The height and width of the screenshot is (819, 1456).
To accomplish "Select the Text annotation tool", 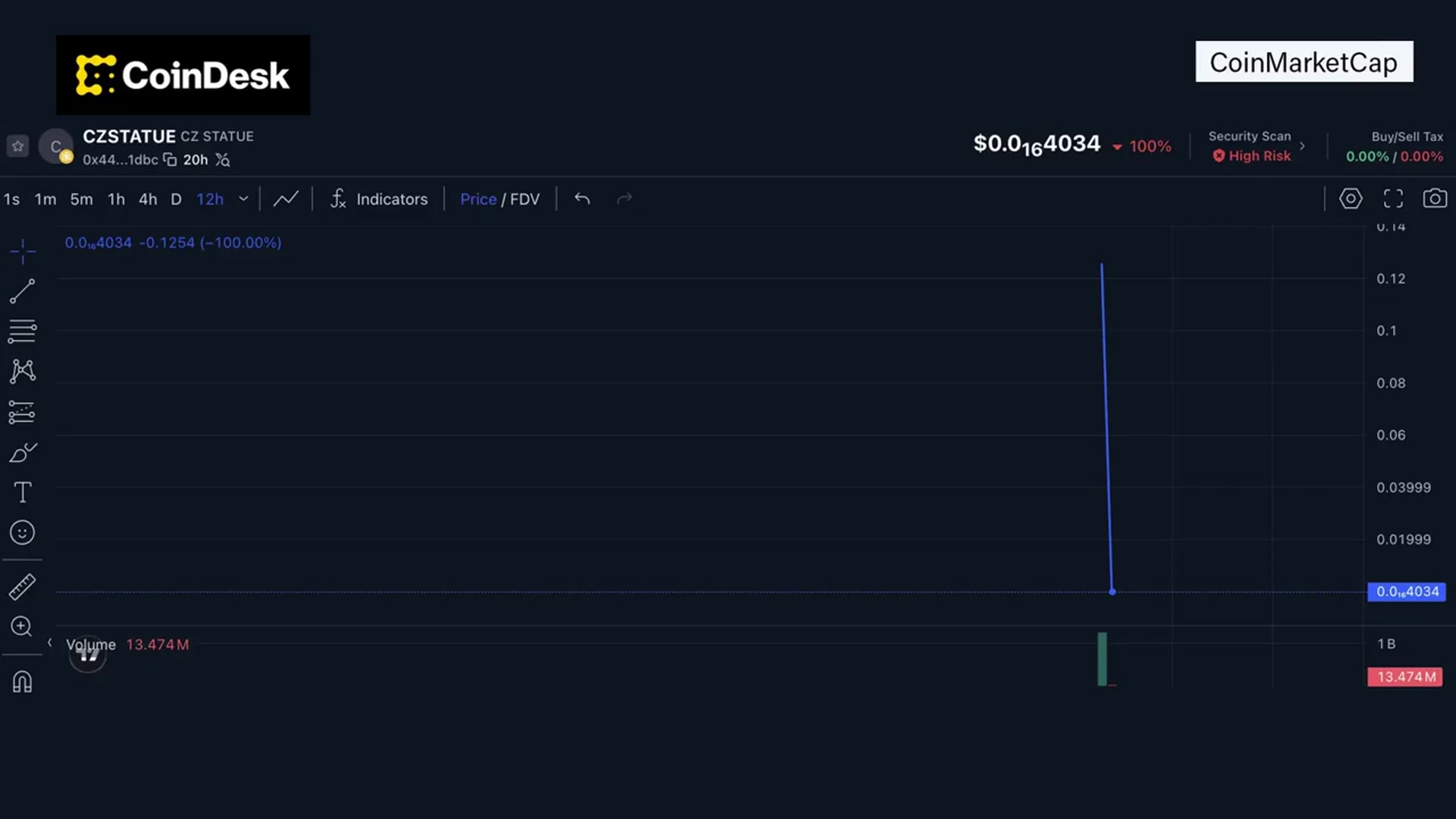I will (23, 492).
